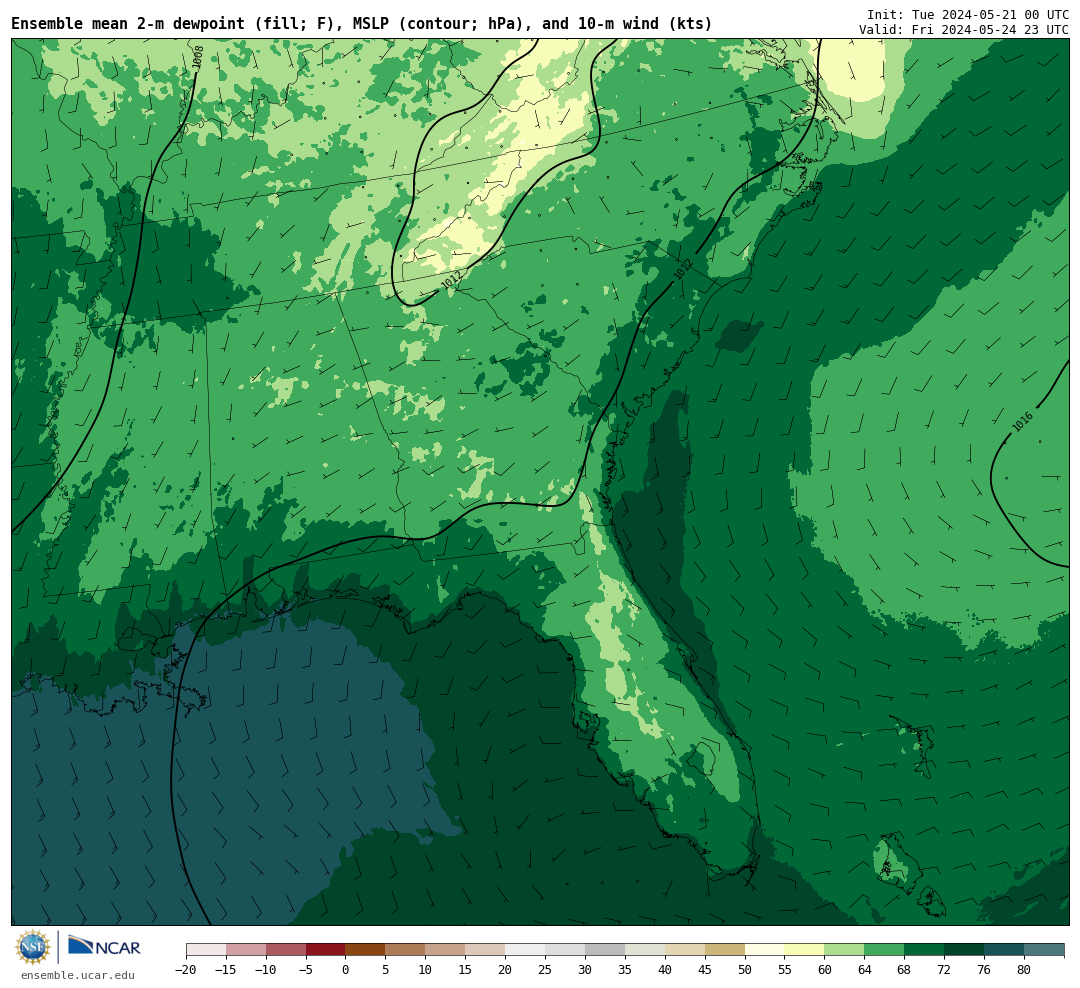Viewport: 1080px width, 988px height.
Task: Pick the teal swatch above 80
Action: pos(1044,950)
